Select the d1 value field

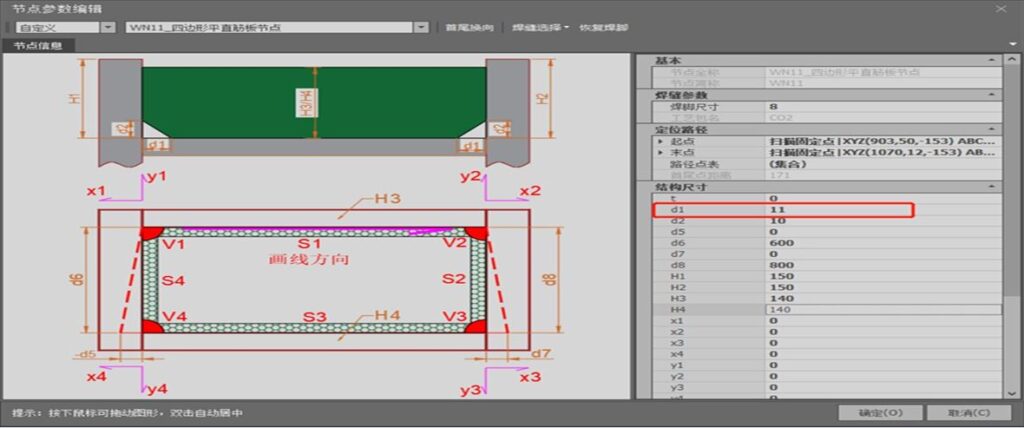pyautogui.click(x=839, y=210)
